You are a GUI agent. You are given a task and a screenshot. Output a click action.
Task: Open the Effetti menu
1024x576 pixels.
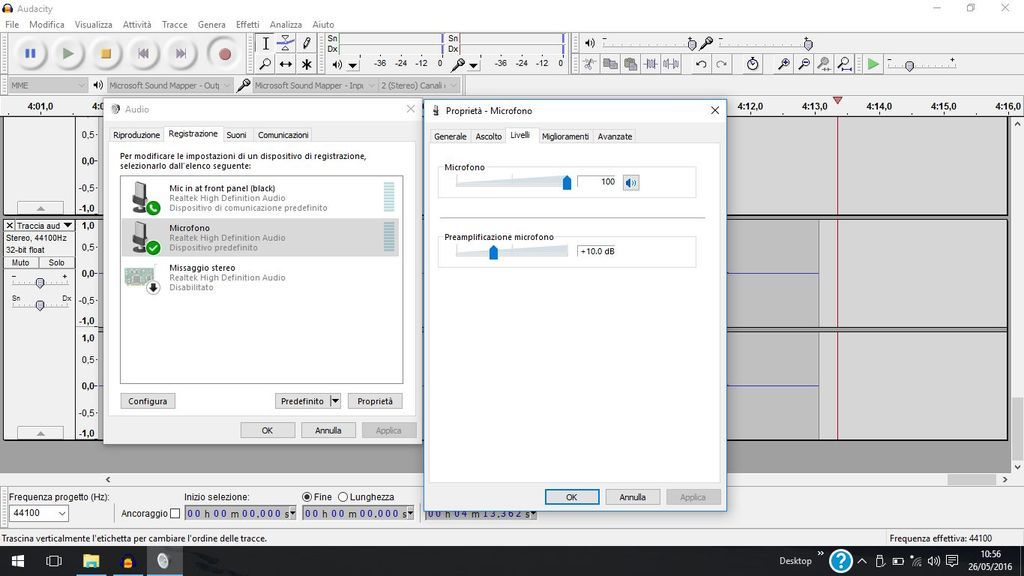click(247, 24)
